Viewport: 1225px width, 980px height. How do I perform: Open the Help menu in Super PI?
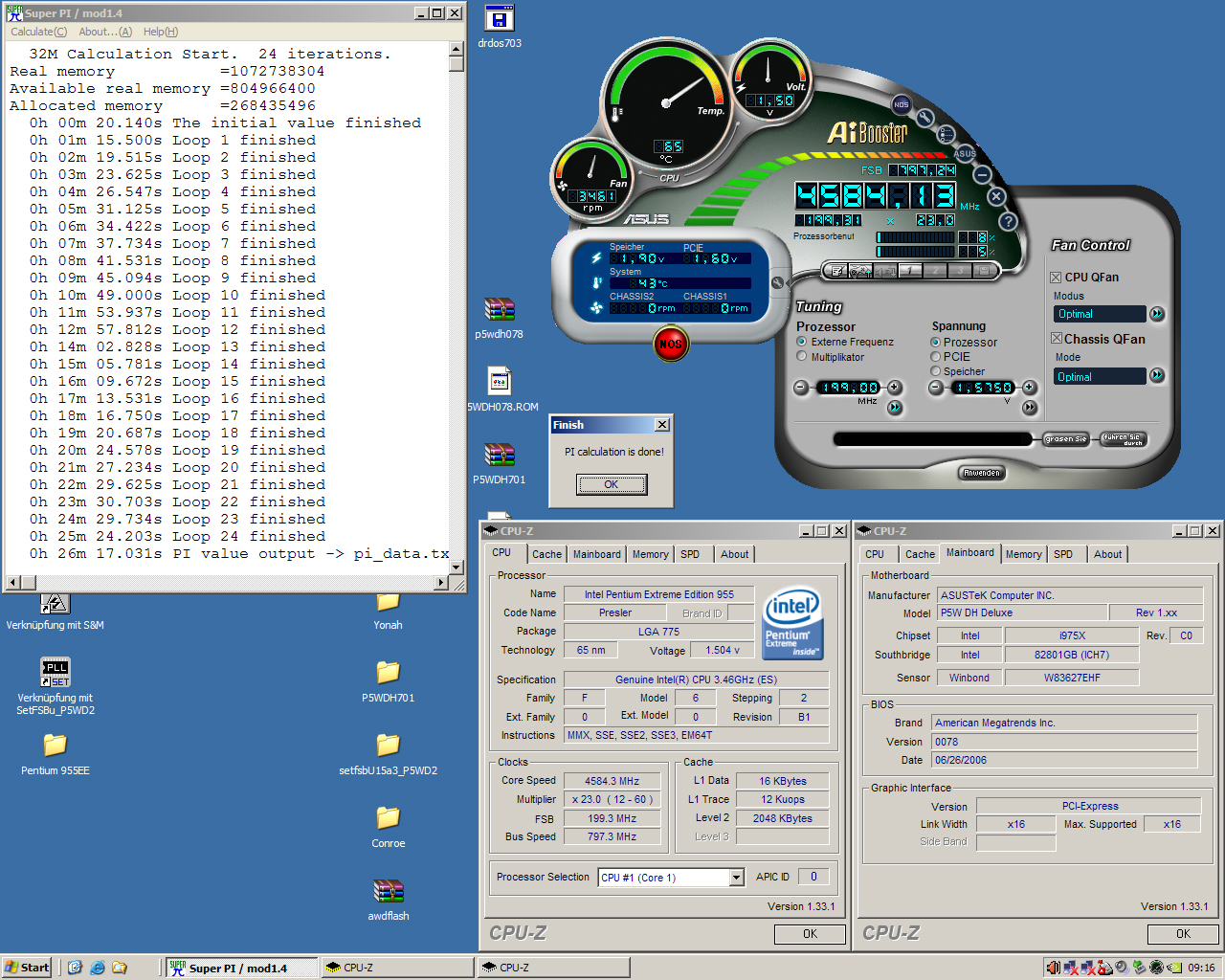tap(161, 32)
